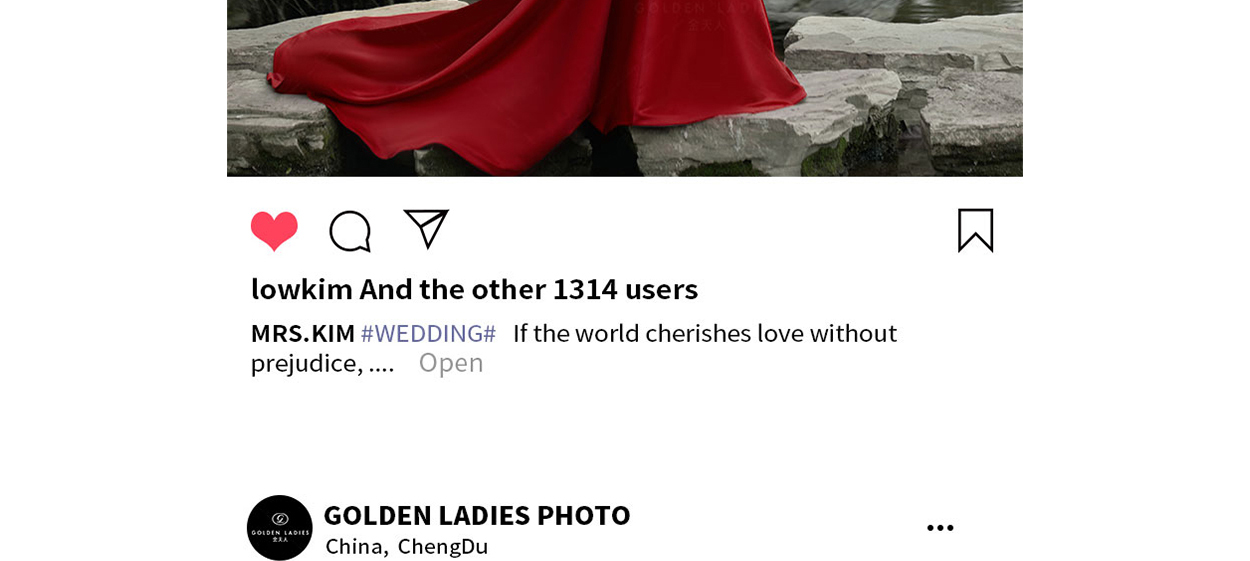Expand the full caption with Open
1250x561 pixels.
(451, 362)
